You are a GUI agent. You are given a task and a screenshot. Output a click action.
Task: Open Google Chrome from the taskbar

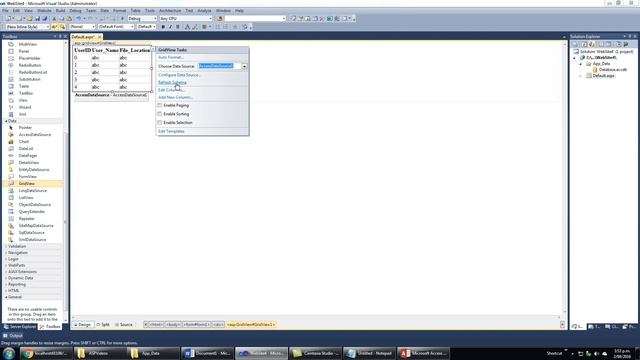click(x=46, y=353)
